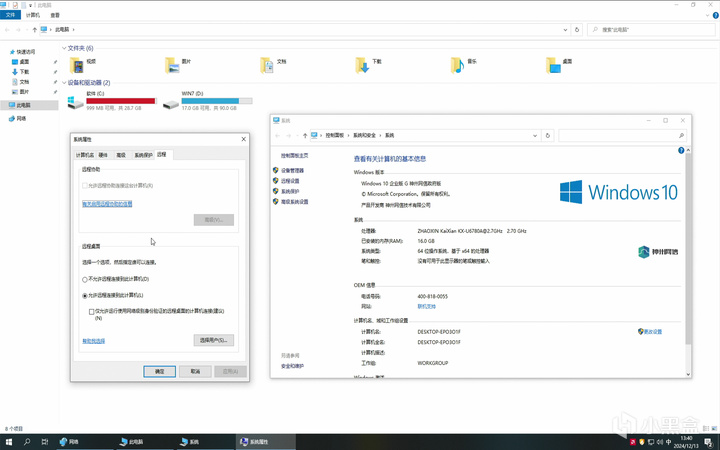Open the 文档 folder in the 文件夹 group
The height and width of the screenshot is (450, 720).
tap(267, 65)
